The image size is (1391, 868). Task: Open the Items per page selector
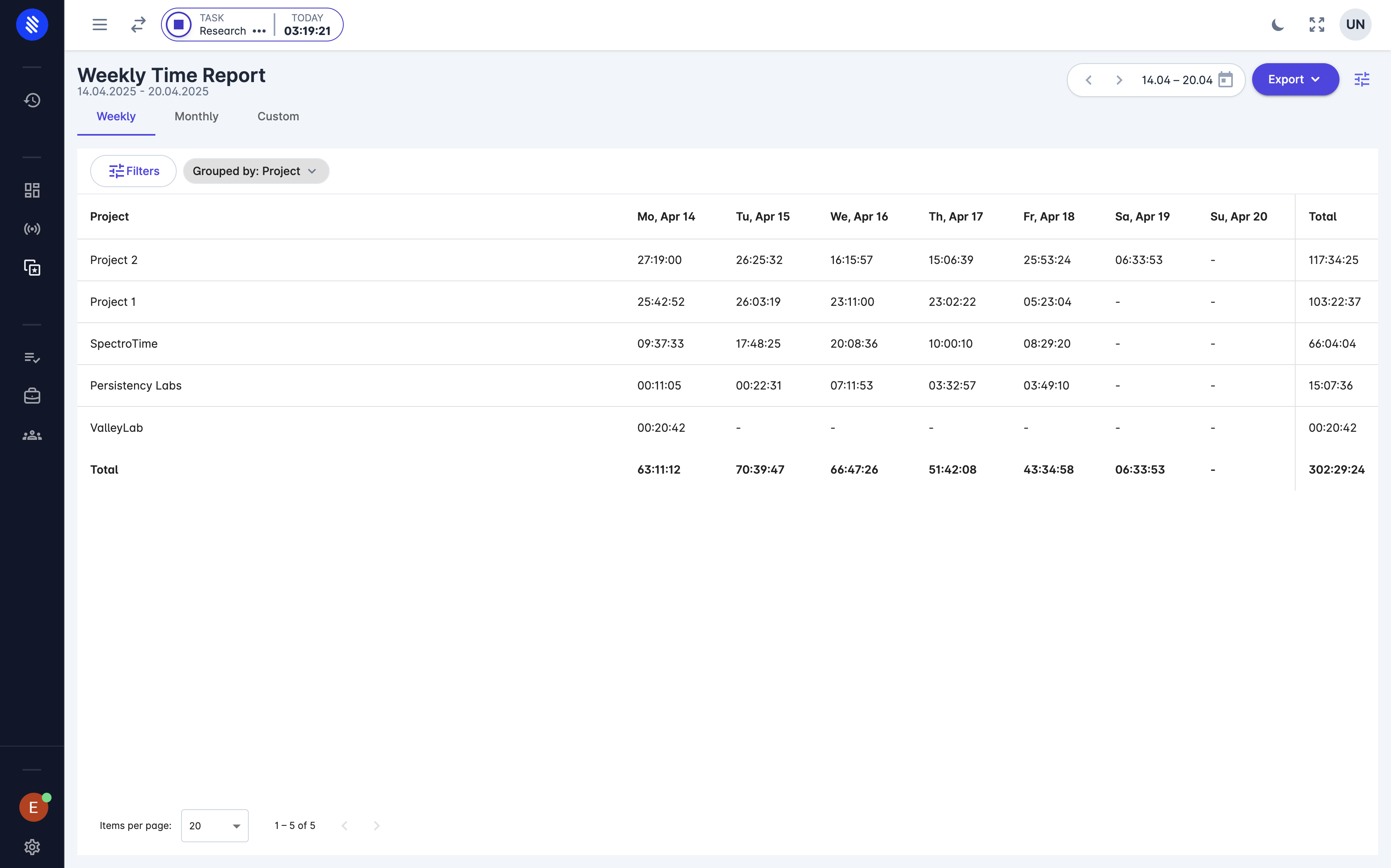pyautogui.click(x=214, y=825)
